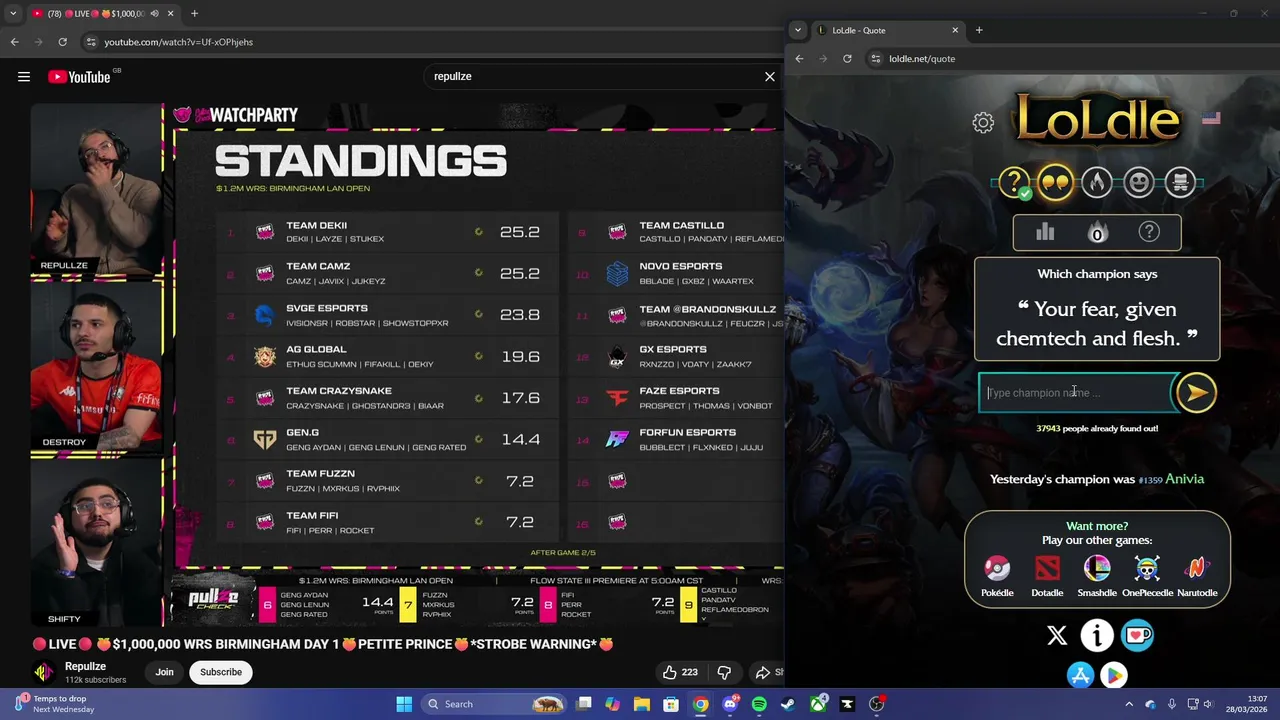Go back in the LoLdle browser window

799,59
